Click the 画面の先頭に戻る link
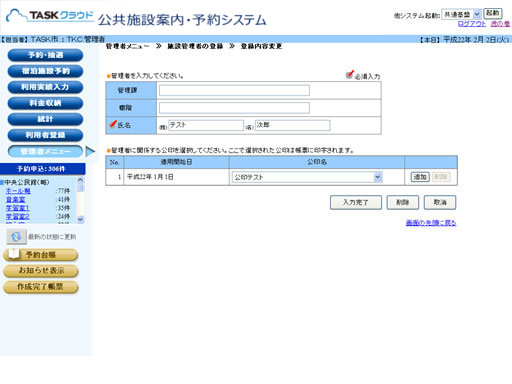Screen dimensions: 512x384 [431, 223]
